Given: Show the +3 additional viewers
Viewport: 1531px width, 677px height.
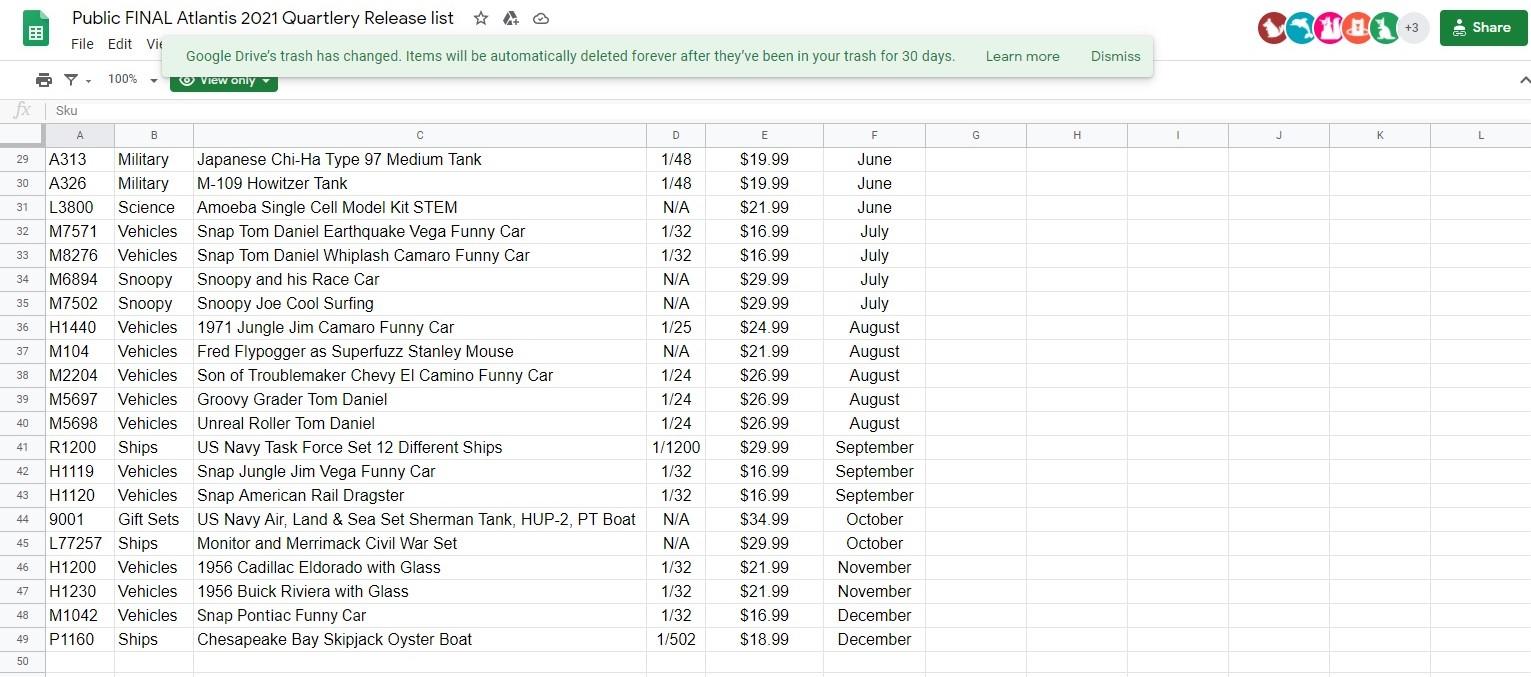Looking at the screenshot, I should pos(1412,28).
